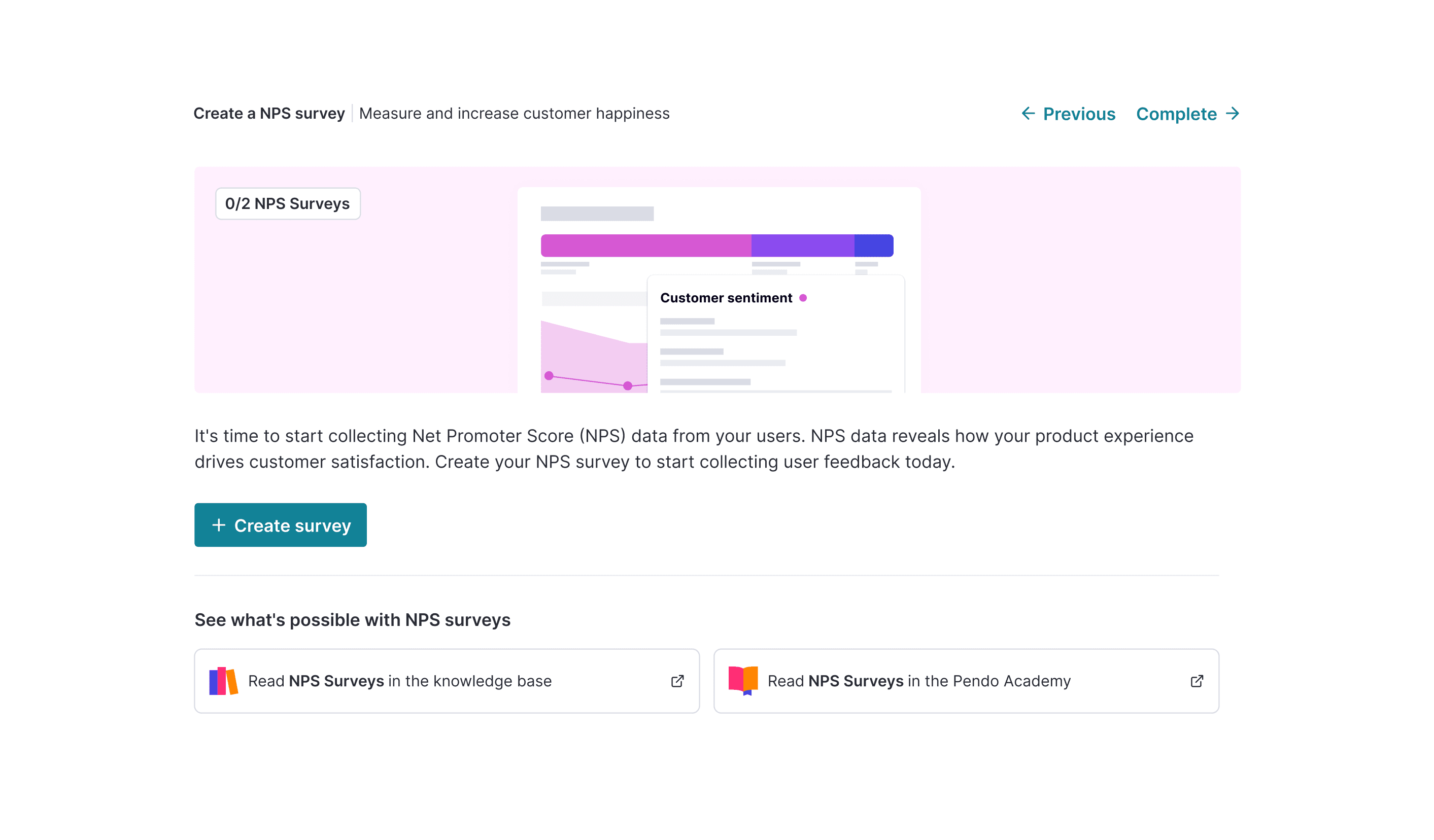Click the pink segment of the NPS bar
Viewport: 1434px width, 840px height.
646,246
